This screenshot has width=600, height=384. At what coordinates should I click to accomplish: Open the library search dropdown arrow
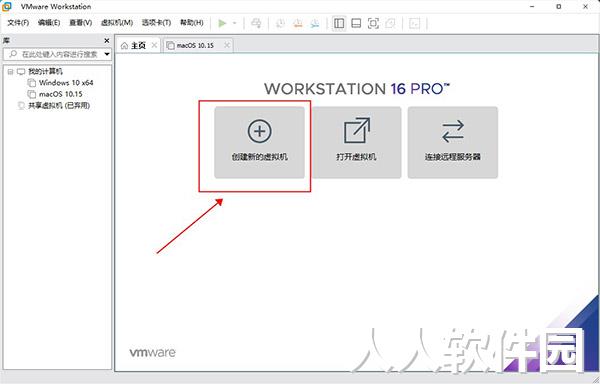pyautogui.click(x=107, y=54)
